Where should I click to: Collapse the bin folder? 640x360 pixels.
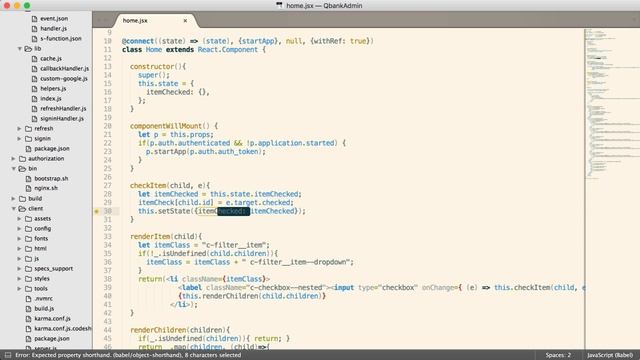pyautogui.click(x=13, y=169)
